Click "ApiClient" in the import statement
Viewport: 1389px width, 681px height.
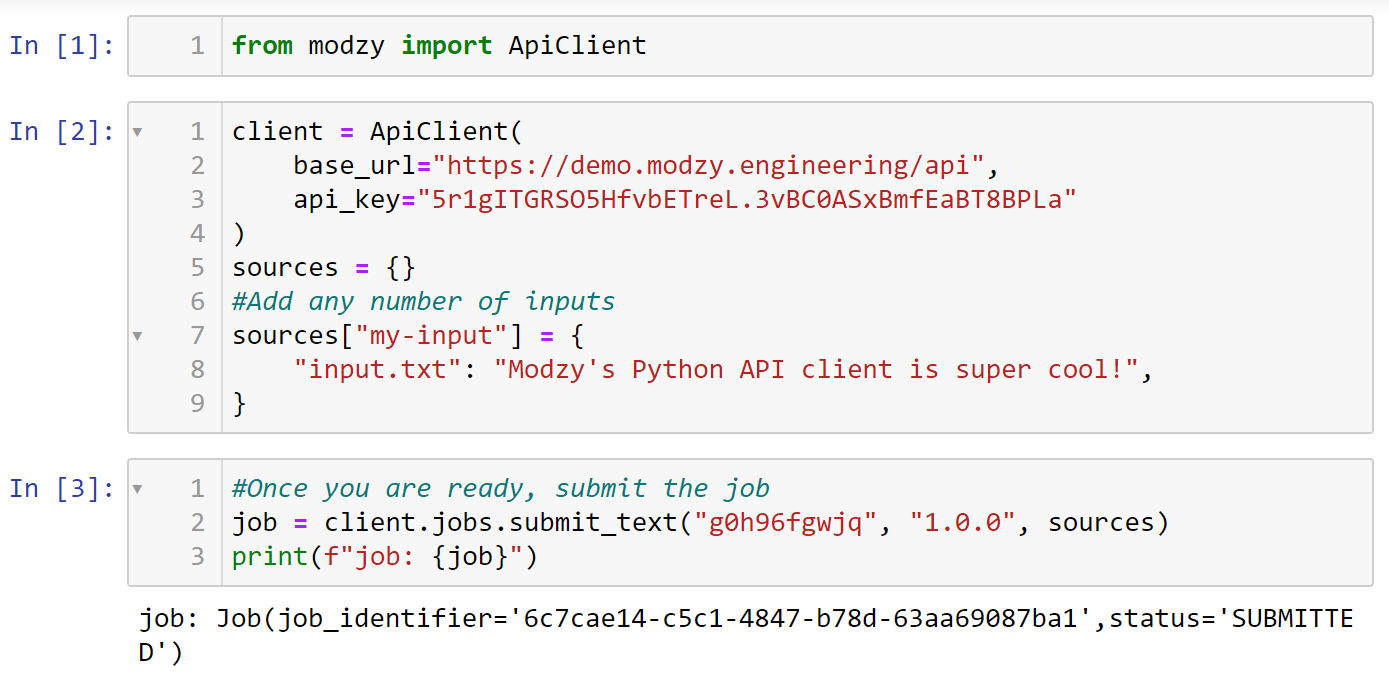coord(578,46)
